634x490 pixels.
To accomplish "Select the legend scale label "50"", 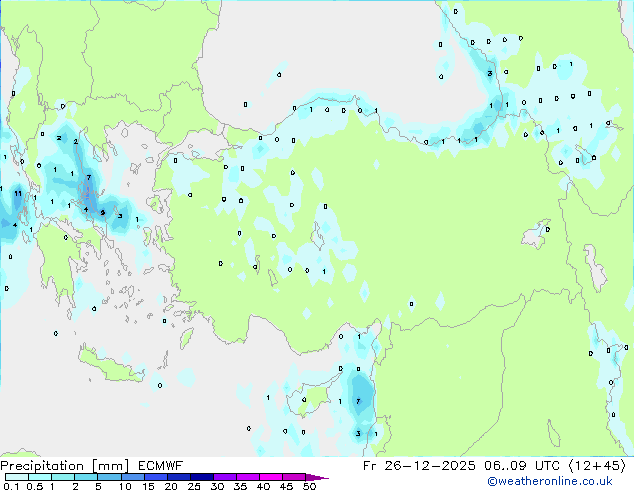I will click(309, 486).
